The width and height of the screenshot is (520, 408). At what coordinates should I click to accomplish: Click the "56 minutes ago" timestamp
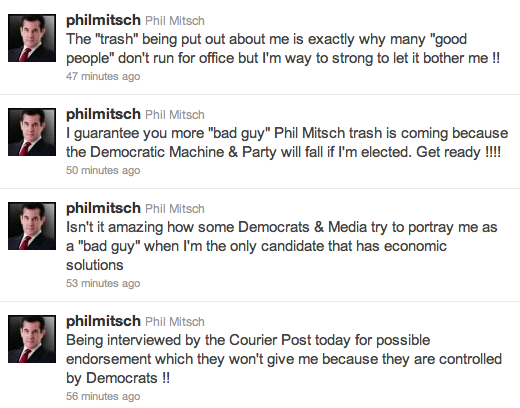(x=103, y=396)
